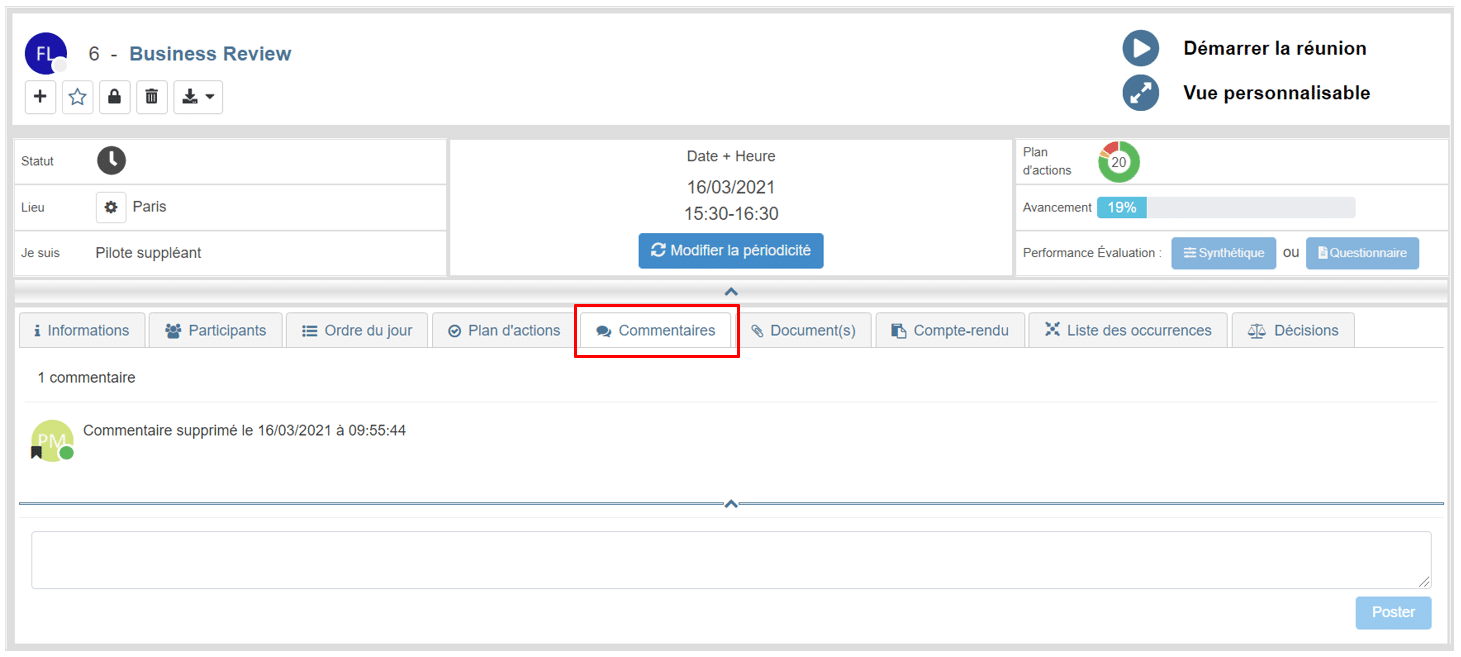
Task: Delete meeting using trash icon
Action: (x=152, y=97)
